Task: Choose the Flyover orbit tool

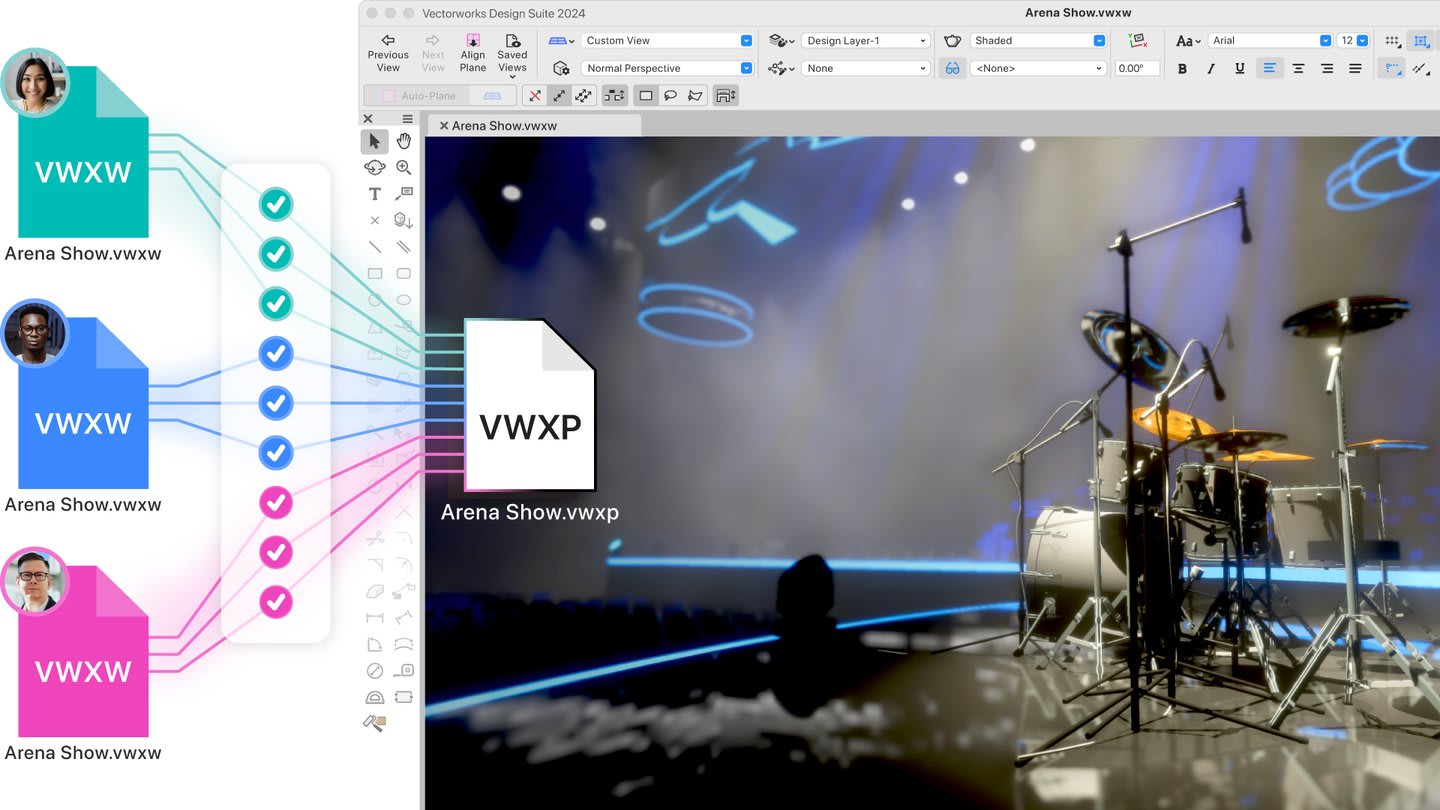Action: 375,167
